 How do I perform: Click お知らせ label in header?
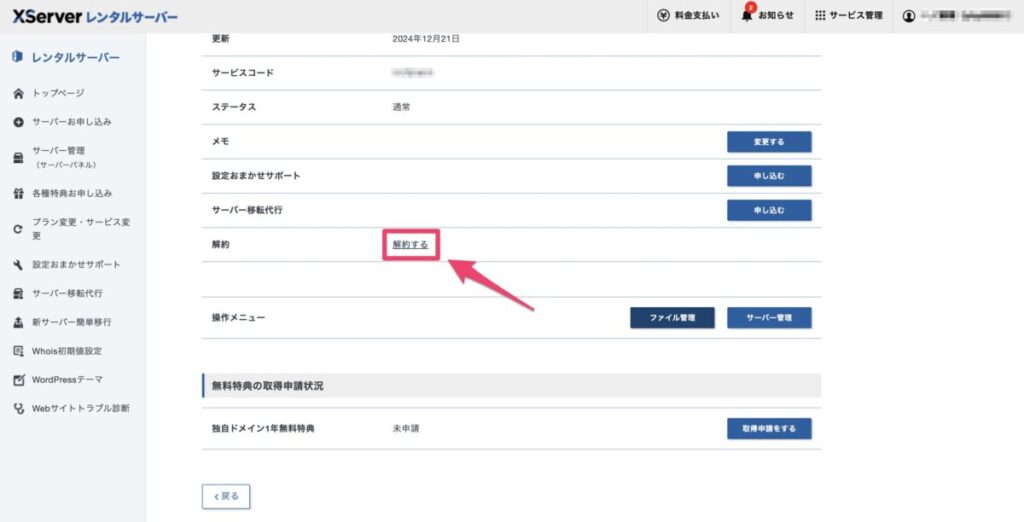(x=776, y=16)
